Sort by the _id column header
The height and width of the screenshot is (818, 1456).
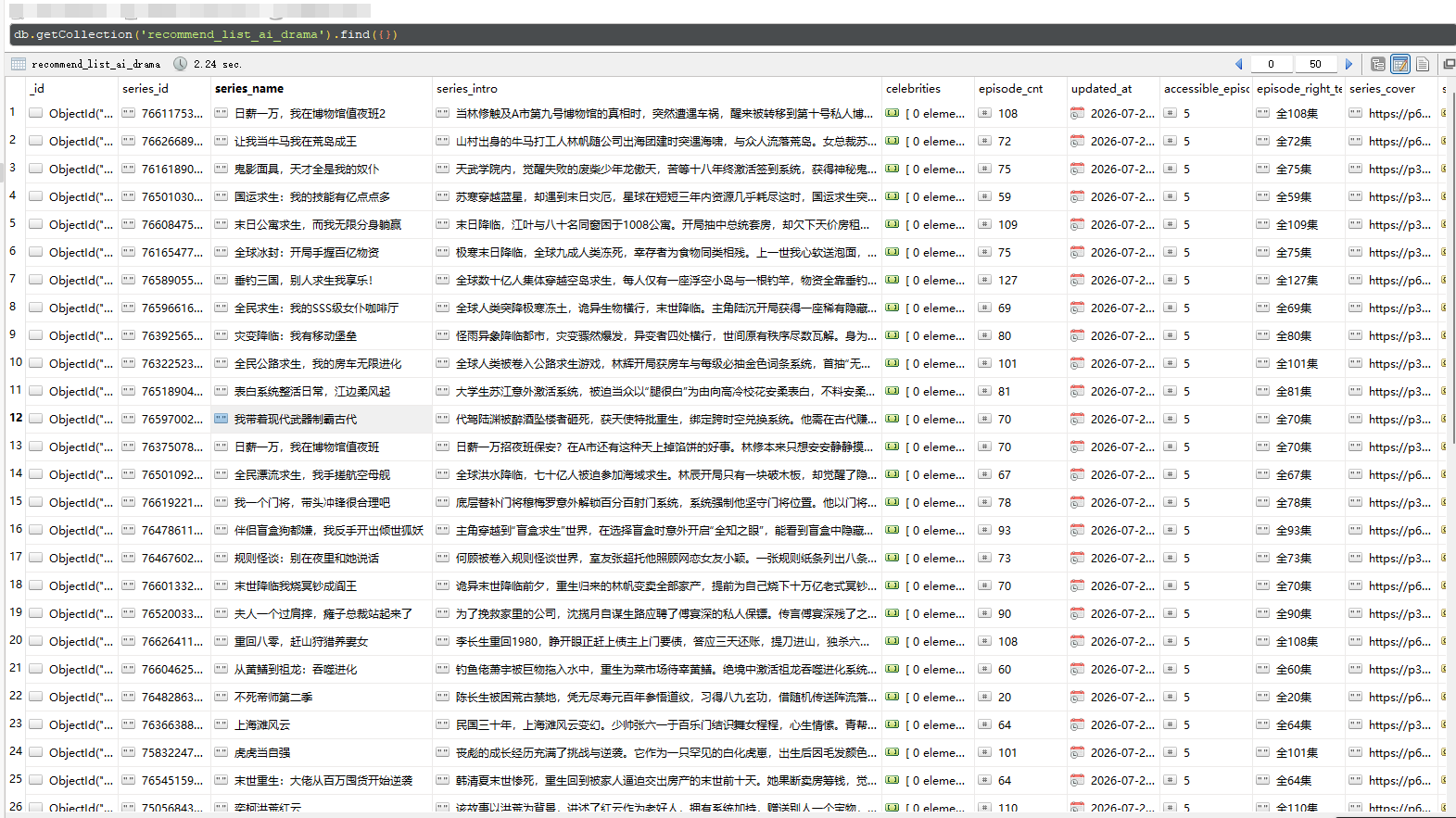(71, 89)
